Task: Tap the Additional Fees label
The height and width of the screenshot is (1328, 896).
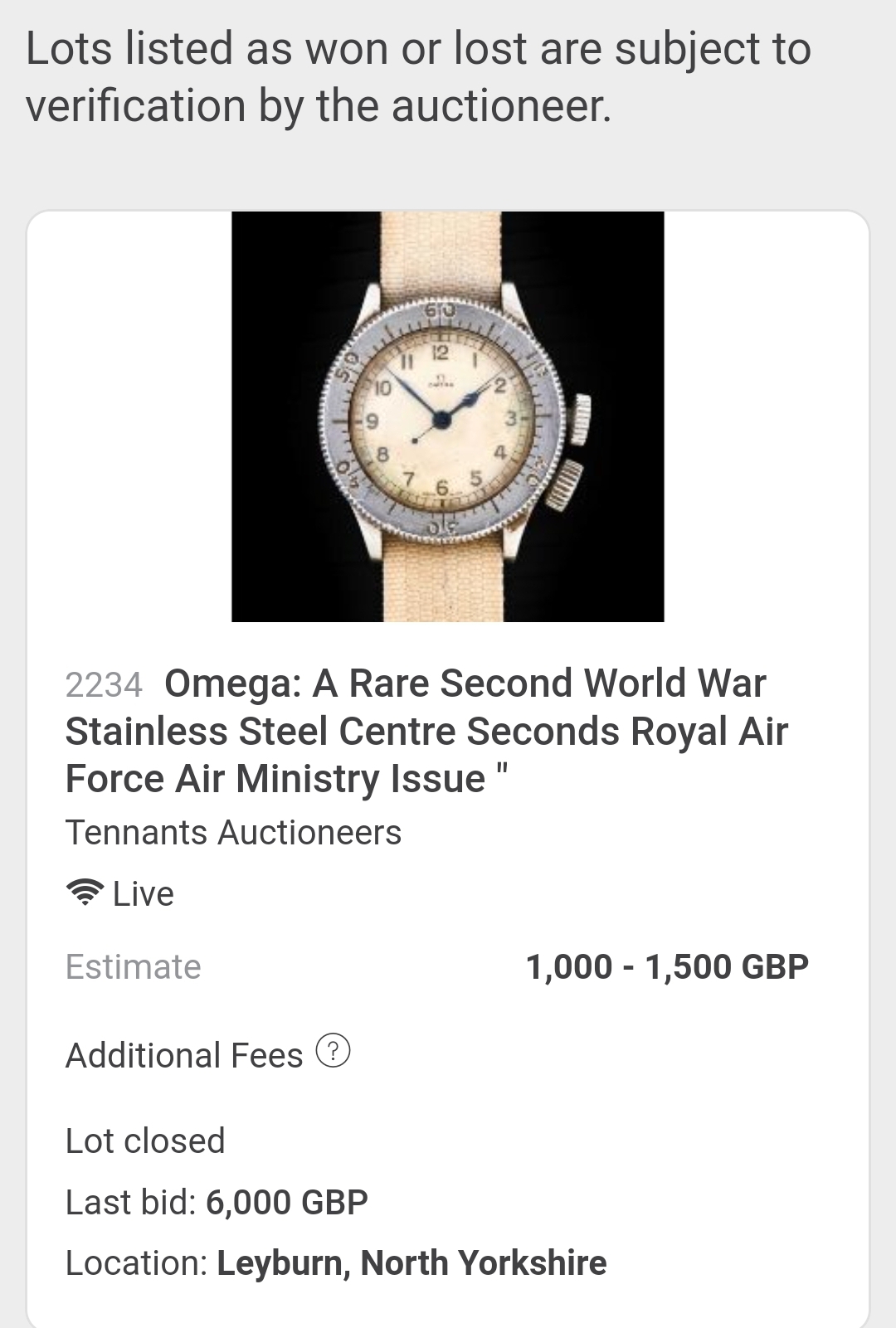Action: (x=184, y=1055)
